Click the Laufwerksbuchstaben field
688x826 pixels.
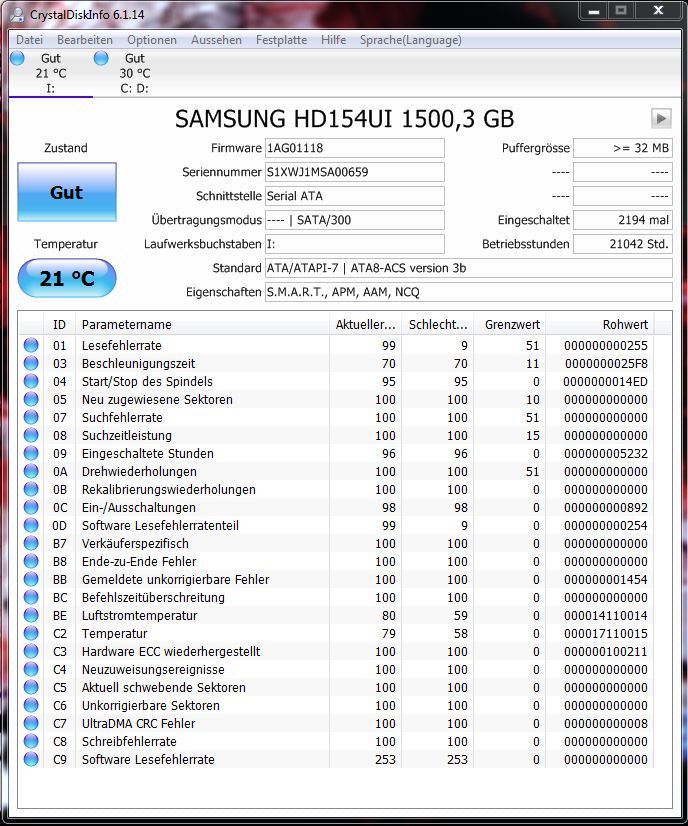(x=355, y=244)
